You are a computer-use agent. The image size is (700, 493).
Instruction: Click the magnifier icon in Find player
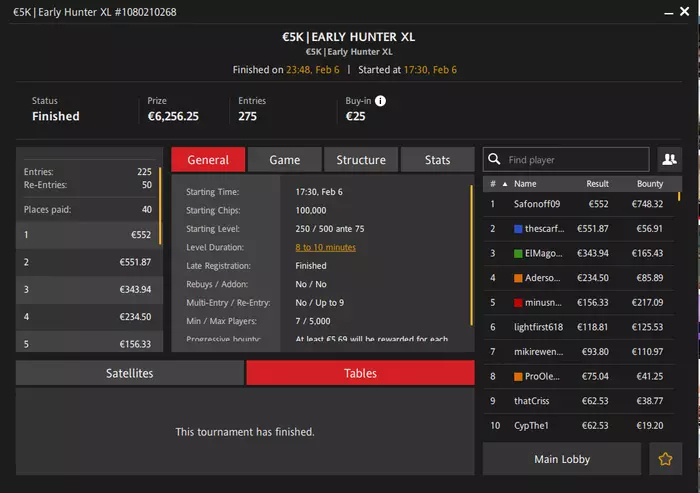tap(494, 159)
